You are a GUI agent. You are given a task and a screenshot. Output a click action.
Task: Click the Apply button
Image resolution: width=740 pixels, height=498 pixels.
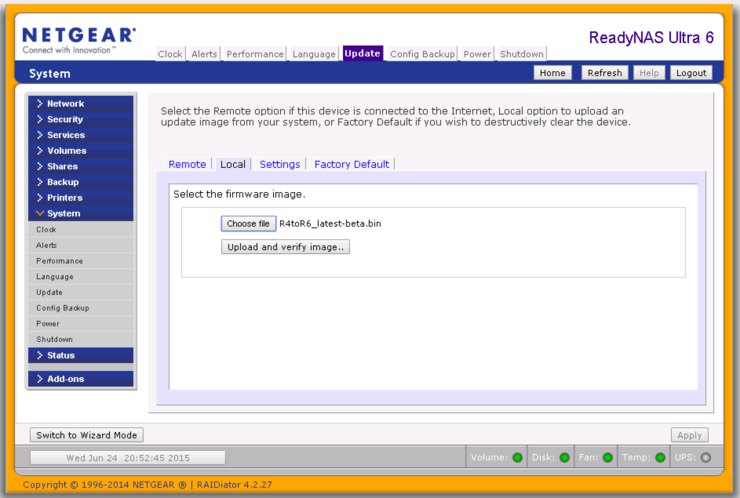(690, 435)
